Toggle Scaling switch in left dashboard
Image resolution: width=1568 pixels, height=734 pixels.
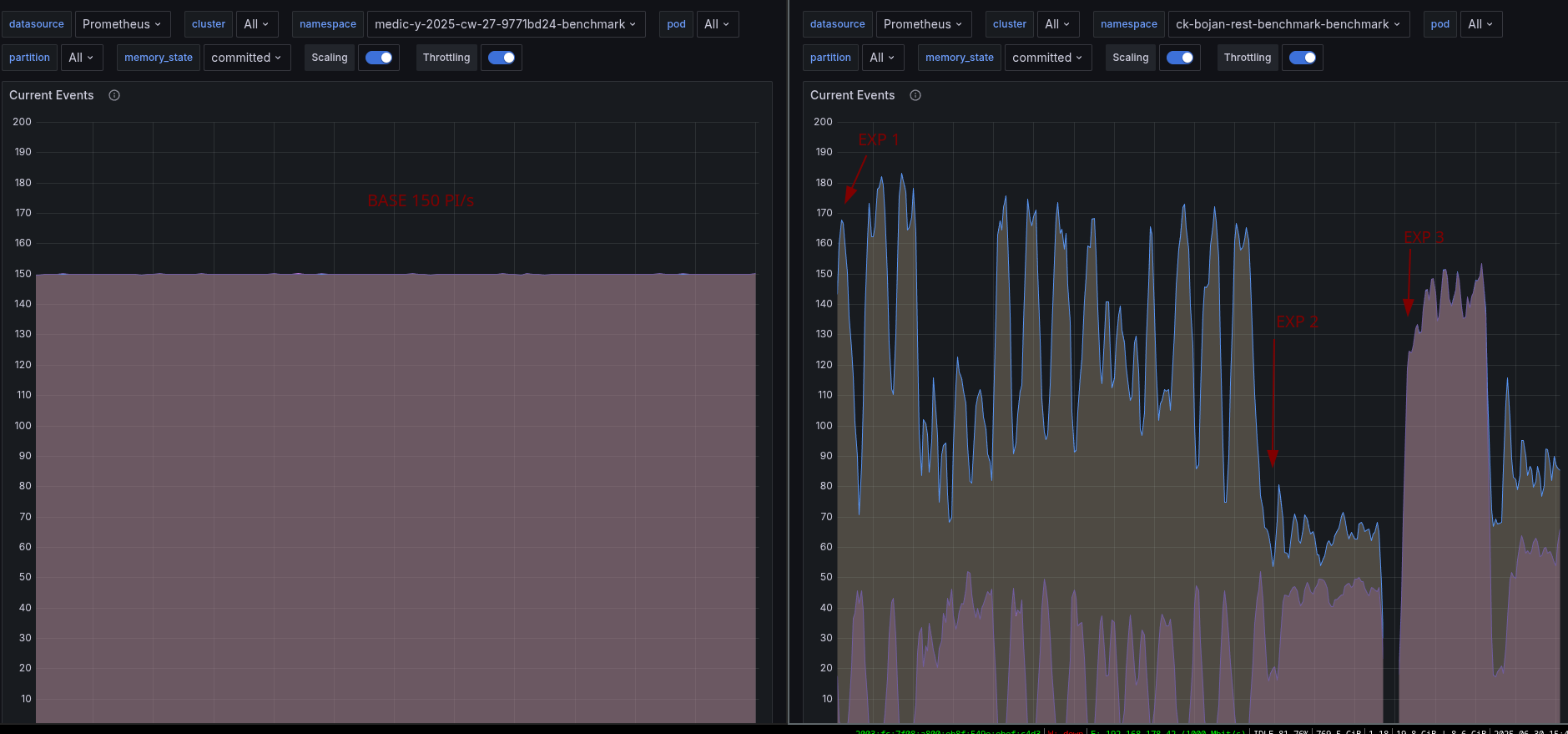379,58
